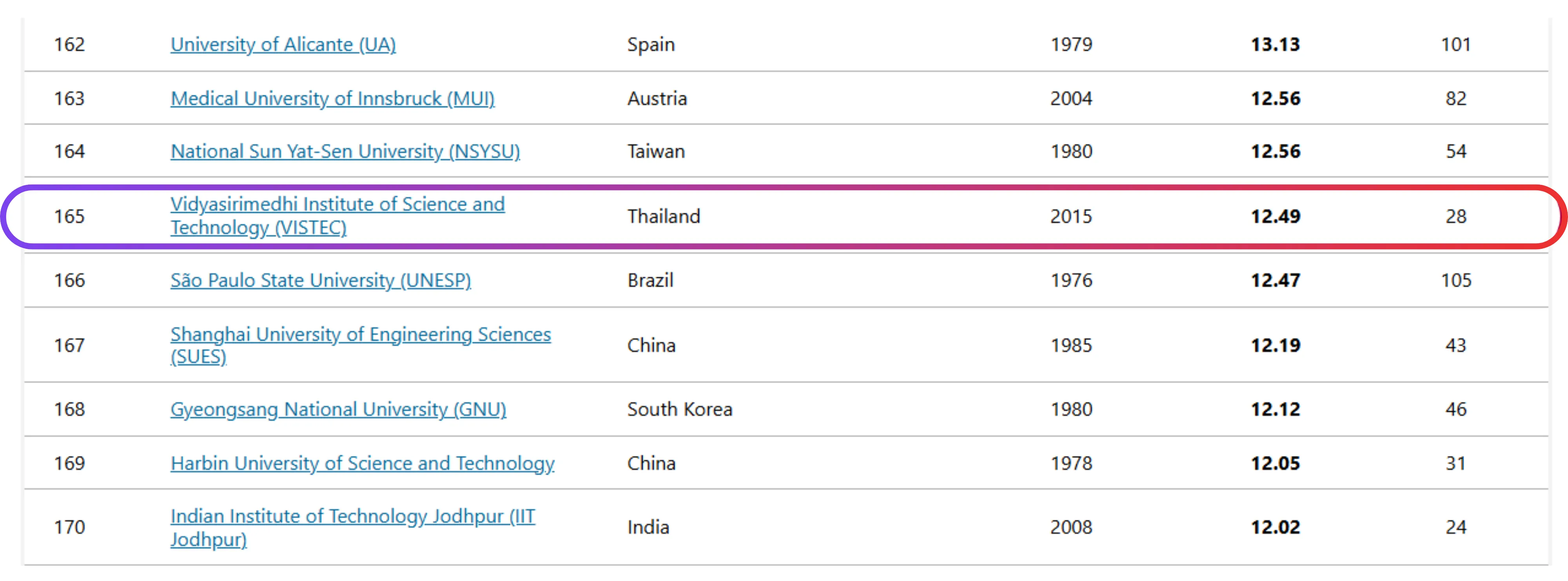The image size is (1568, 581).
Task: Click the 12.49 score in highlighted row
Action: [1275, 217]
